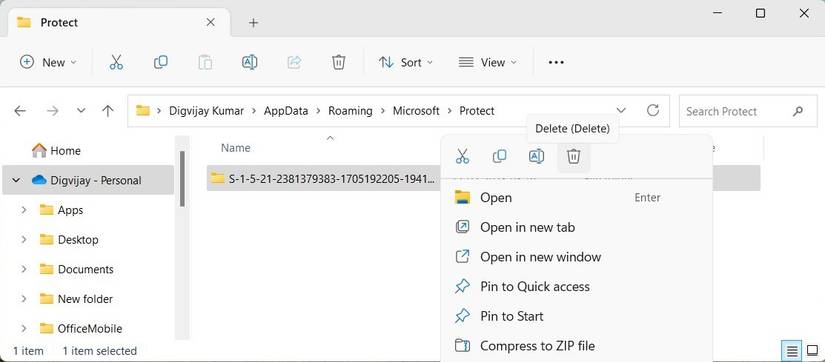Click in the Search Protect field
Viewport: 825px width, 362px height.
click(747, 111)
